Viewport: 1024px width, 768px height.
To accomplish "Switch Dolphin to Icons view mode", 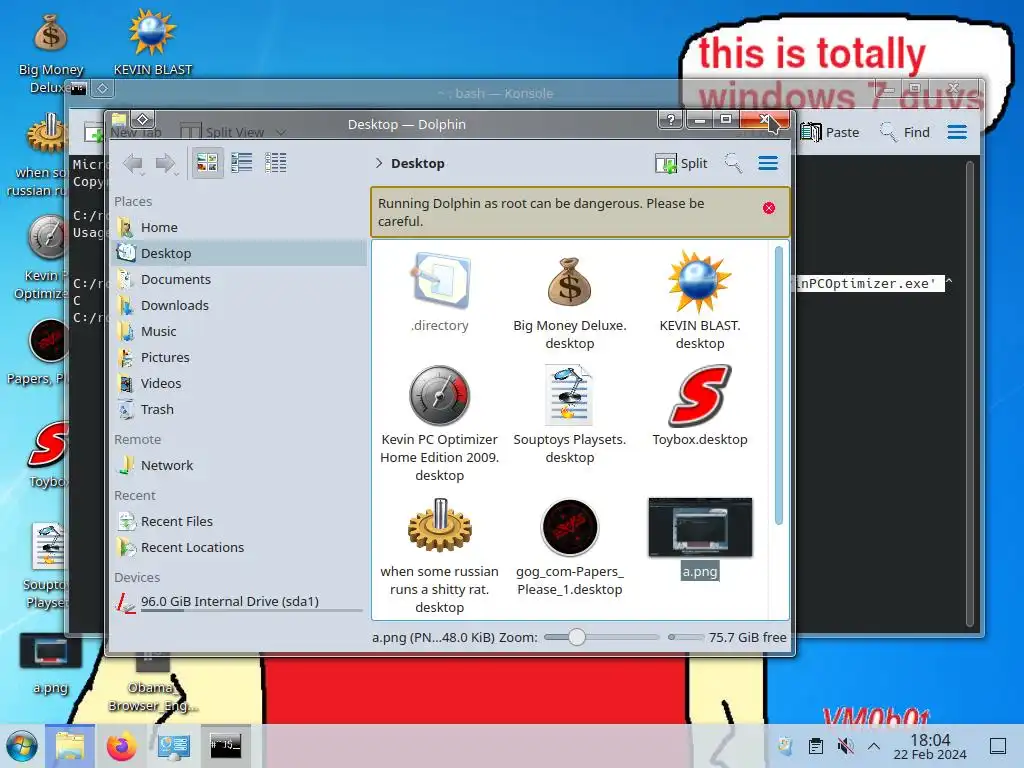I will click(x=207, y=163).
